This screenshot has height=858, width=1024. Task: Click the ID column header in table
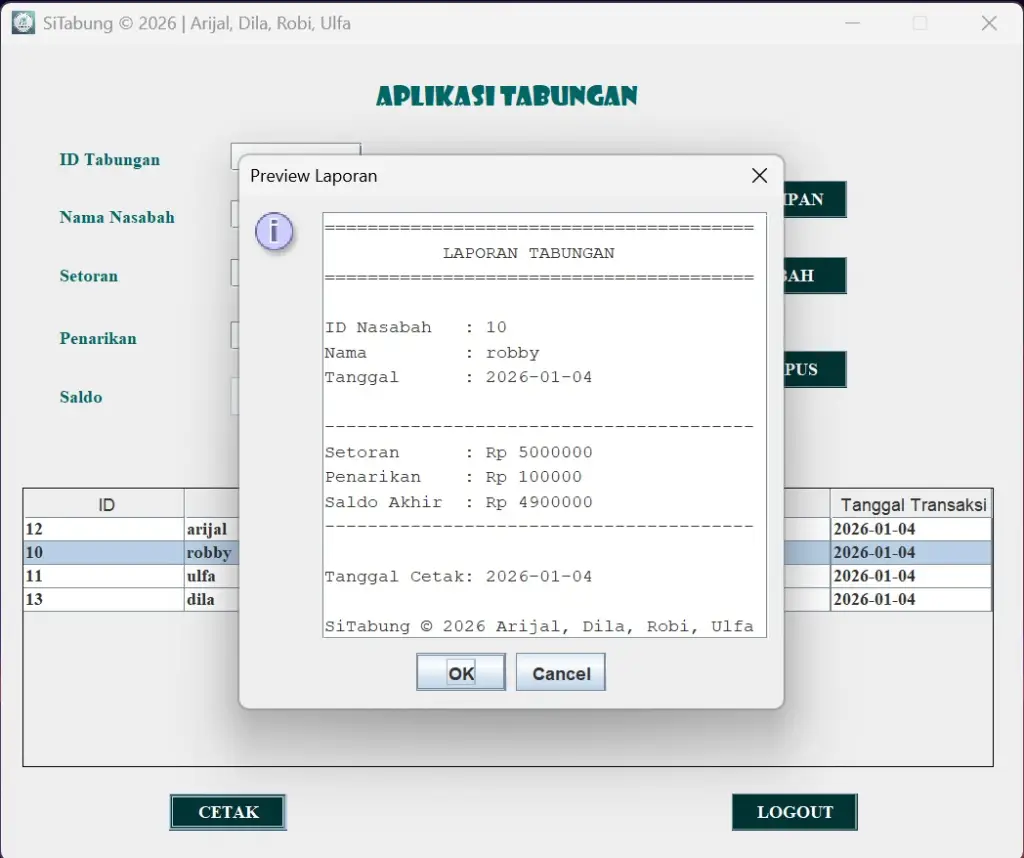coord(105,504)
